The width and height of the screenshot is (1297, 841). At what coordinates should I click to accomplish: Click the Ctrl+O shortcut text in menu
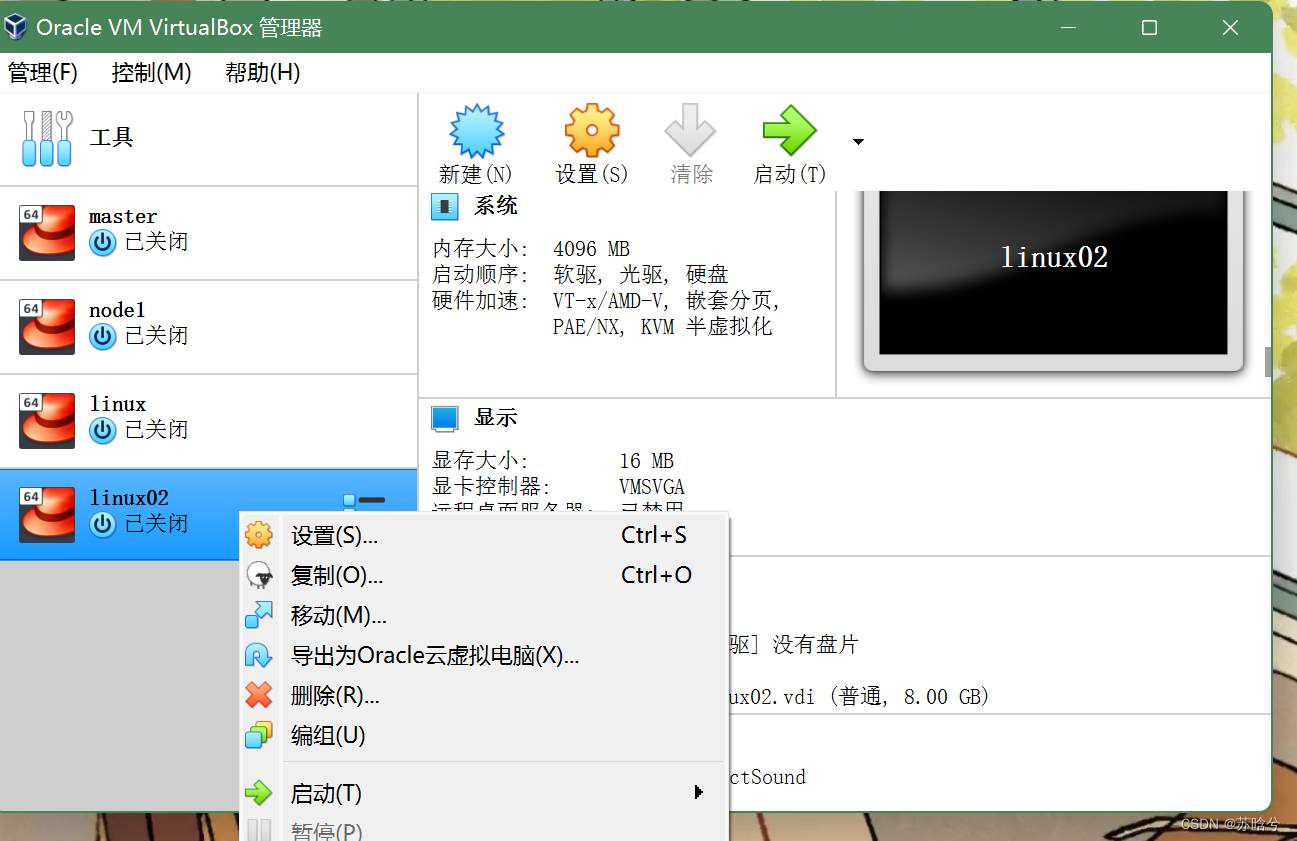pos(656,575)
